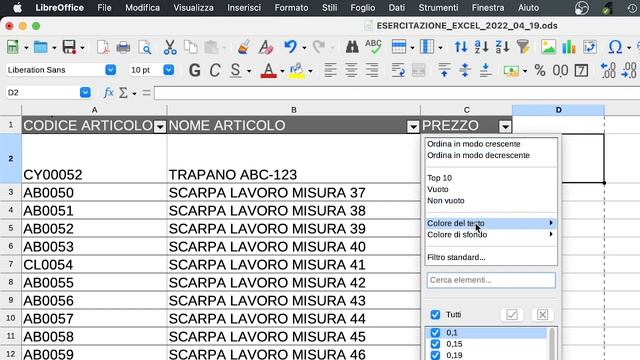The image size is (640, 360).
Task: Toggle the Tutti checkbox
Action: (435, 315)
